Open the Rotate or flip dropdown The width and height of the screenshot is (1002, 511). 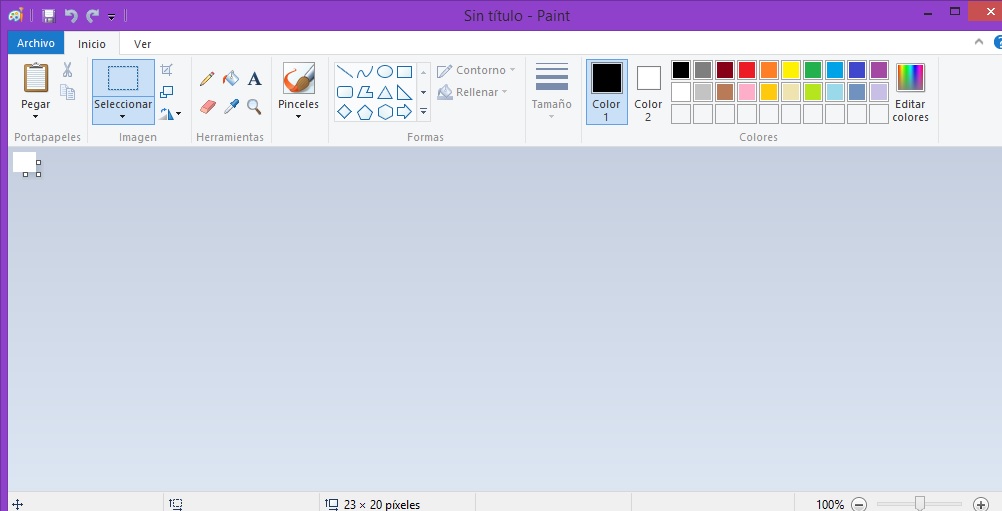[171, 114]
